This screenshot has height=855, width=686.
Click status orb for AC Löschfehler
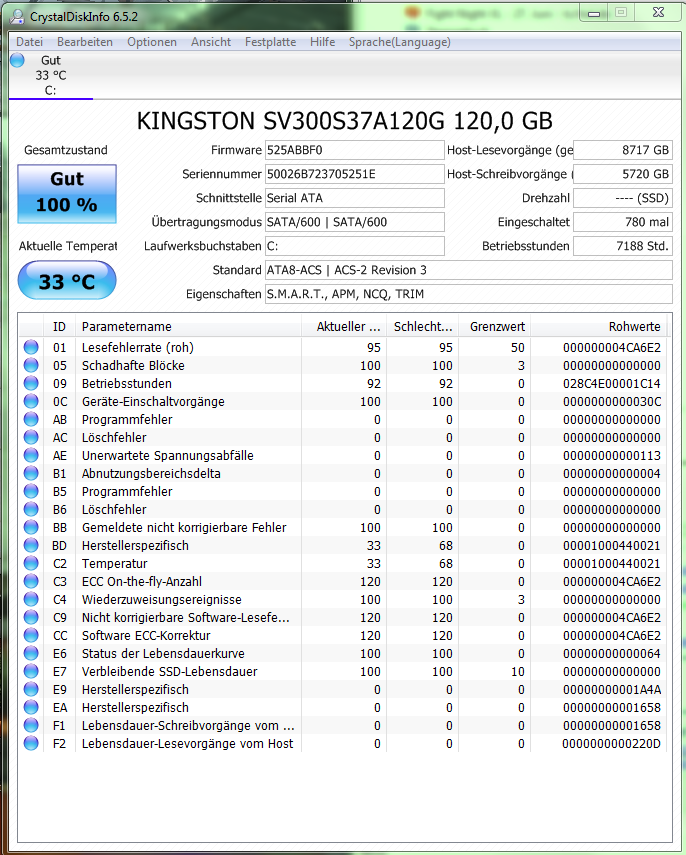pyautogui.click(x=31, y=437)
